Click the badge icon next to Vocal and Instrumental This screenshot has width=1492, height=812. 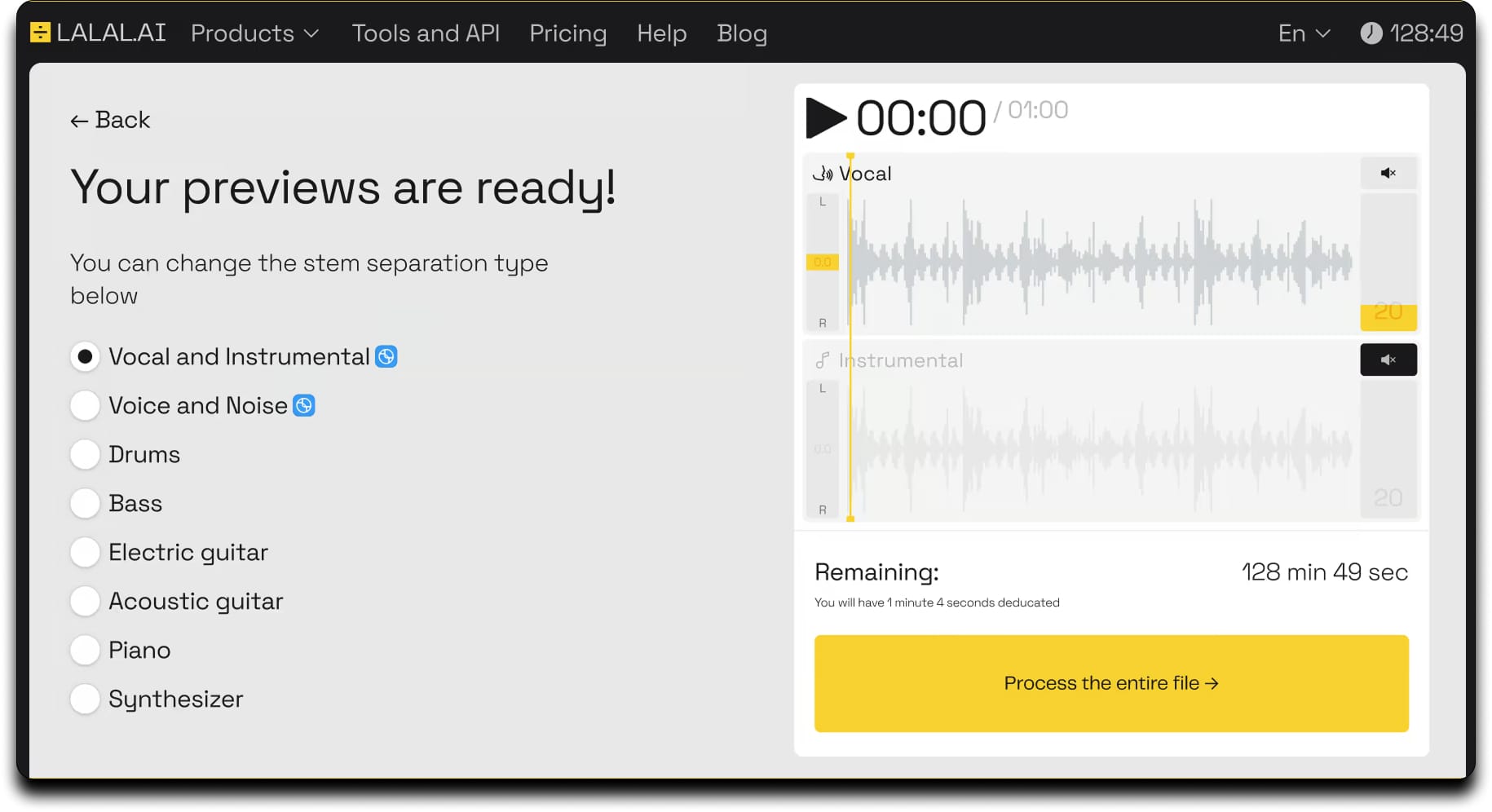pos(386,356)
